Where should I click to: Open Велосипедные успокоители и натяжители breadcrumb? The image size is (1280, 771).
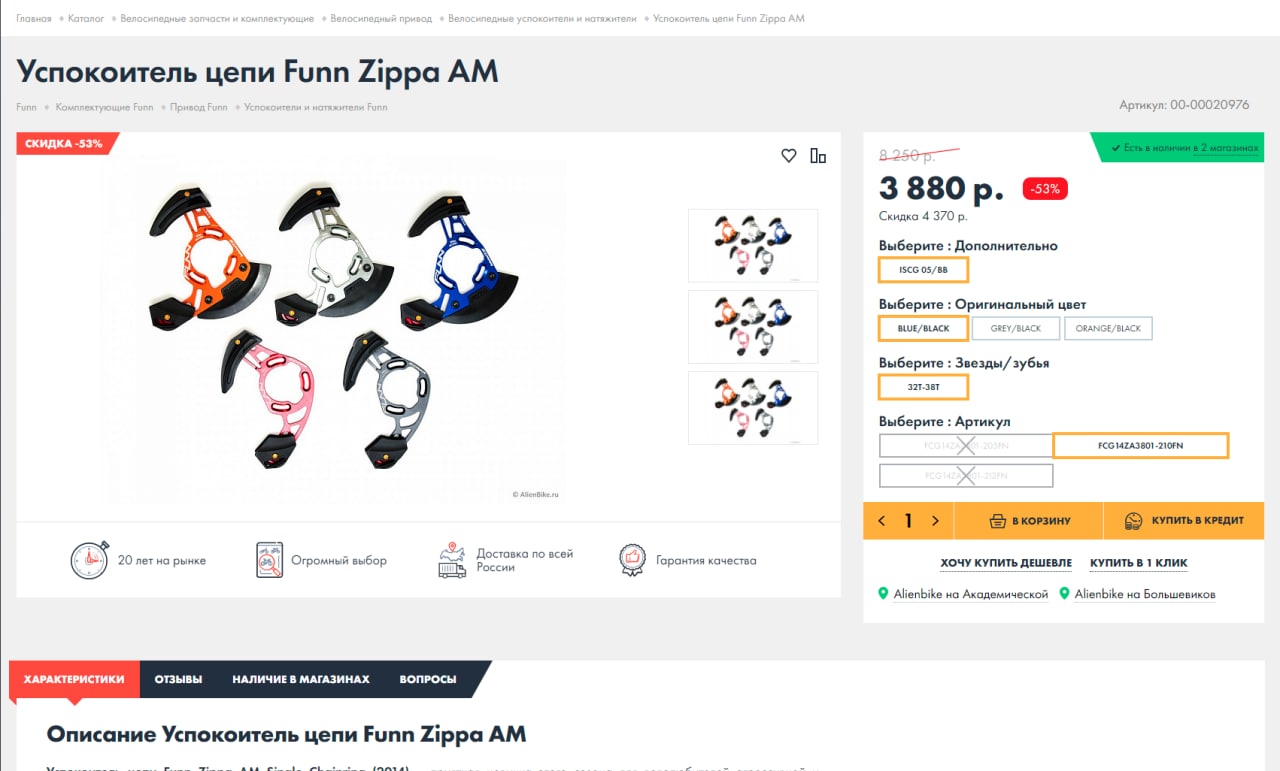[542, 18]
